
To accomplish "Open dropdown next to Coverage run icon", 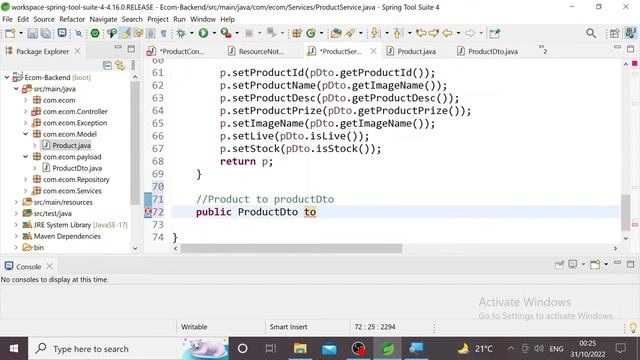I will (237, 33).
